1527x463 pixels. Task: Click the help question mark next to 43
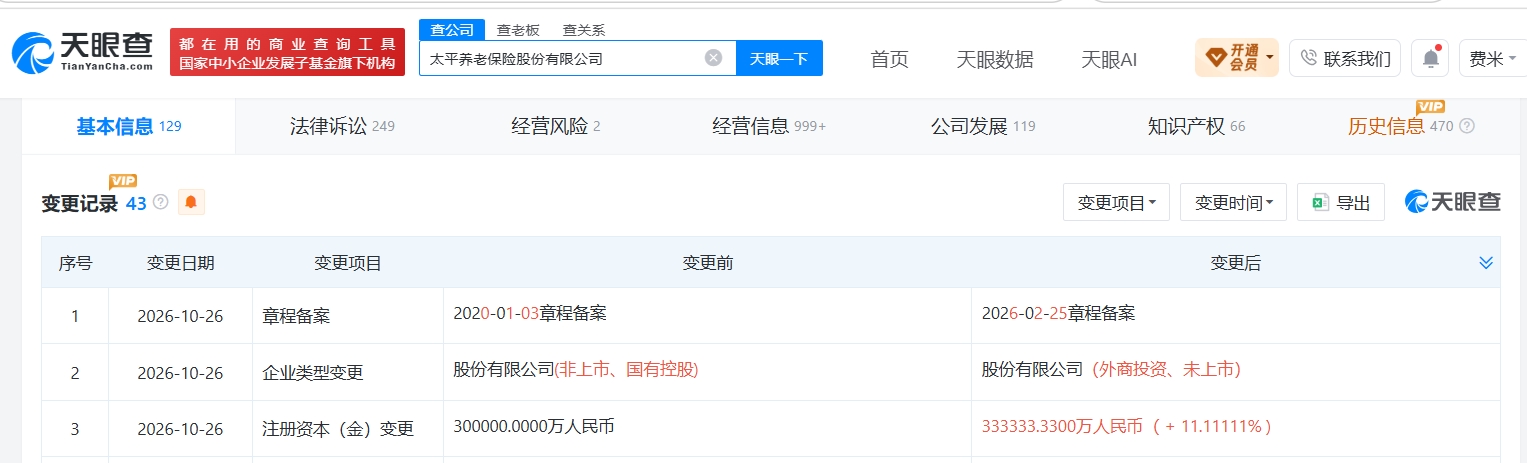tap(161, 203)
